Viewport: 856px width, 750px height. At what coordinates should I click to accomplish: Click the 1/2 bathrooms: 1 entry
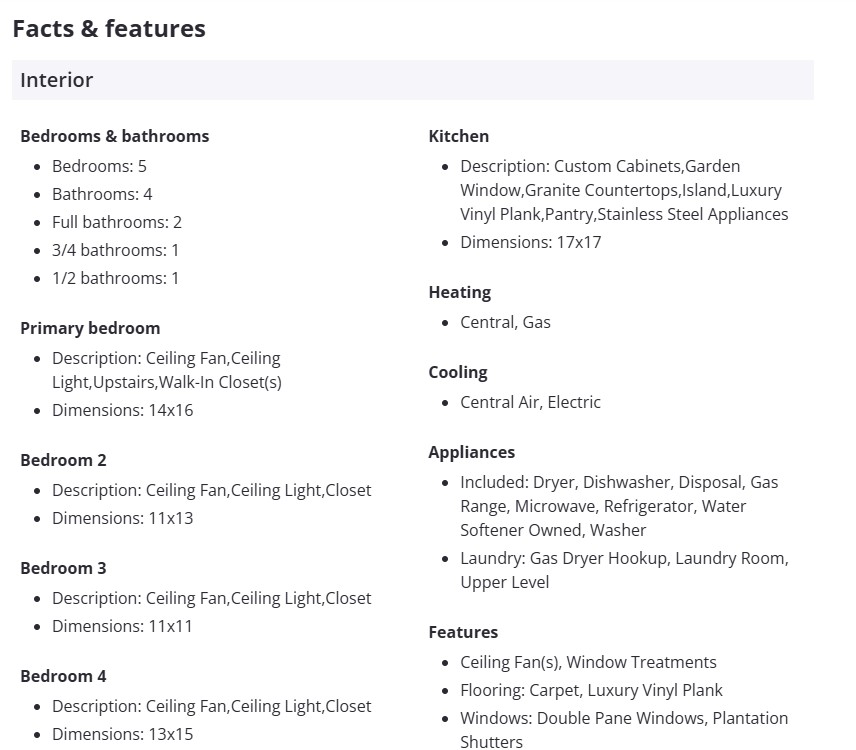coord(115,278)
